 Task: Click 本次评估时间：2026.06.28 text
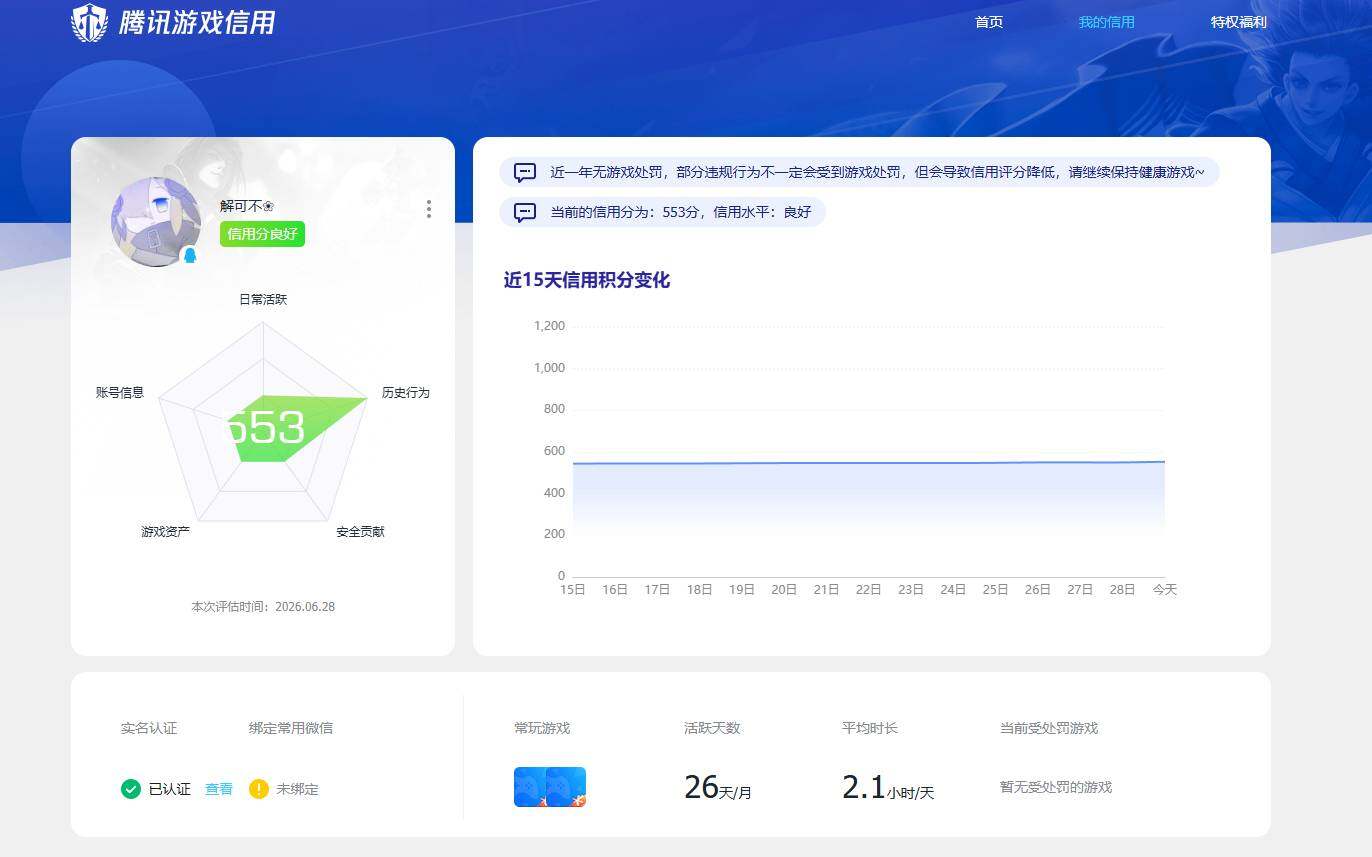tap(263, 607)
